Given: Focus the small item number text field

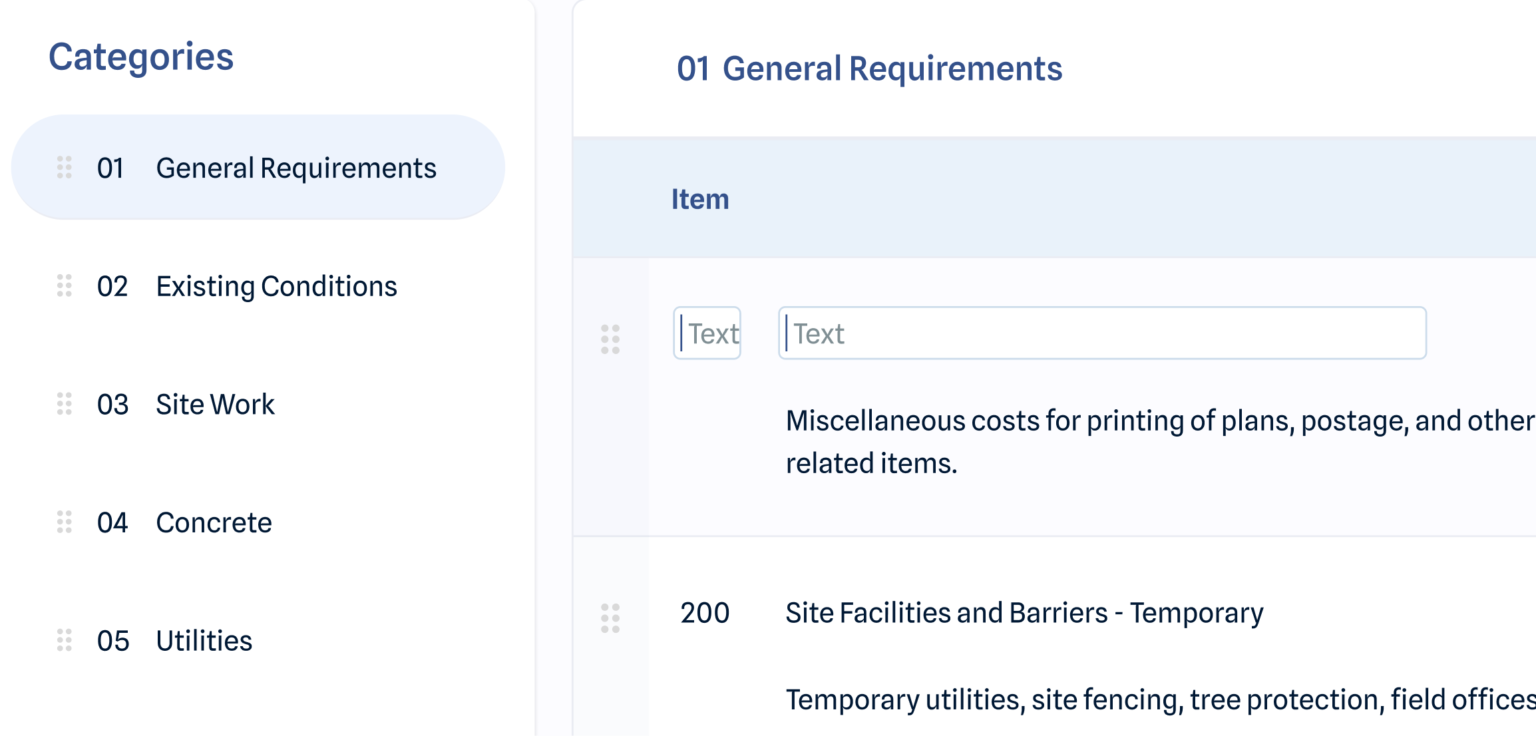Looking at the screenshot, I should (x=707, y=333).
